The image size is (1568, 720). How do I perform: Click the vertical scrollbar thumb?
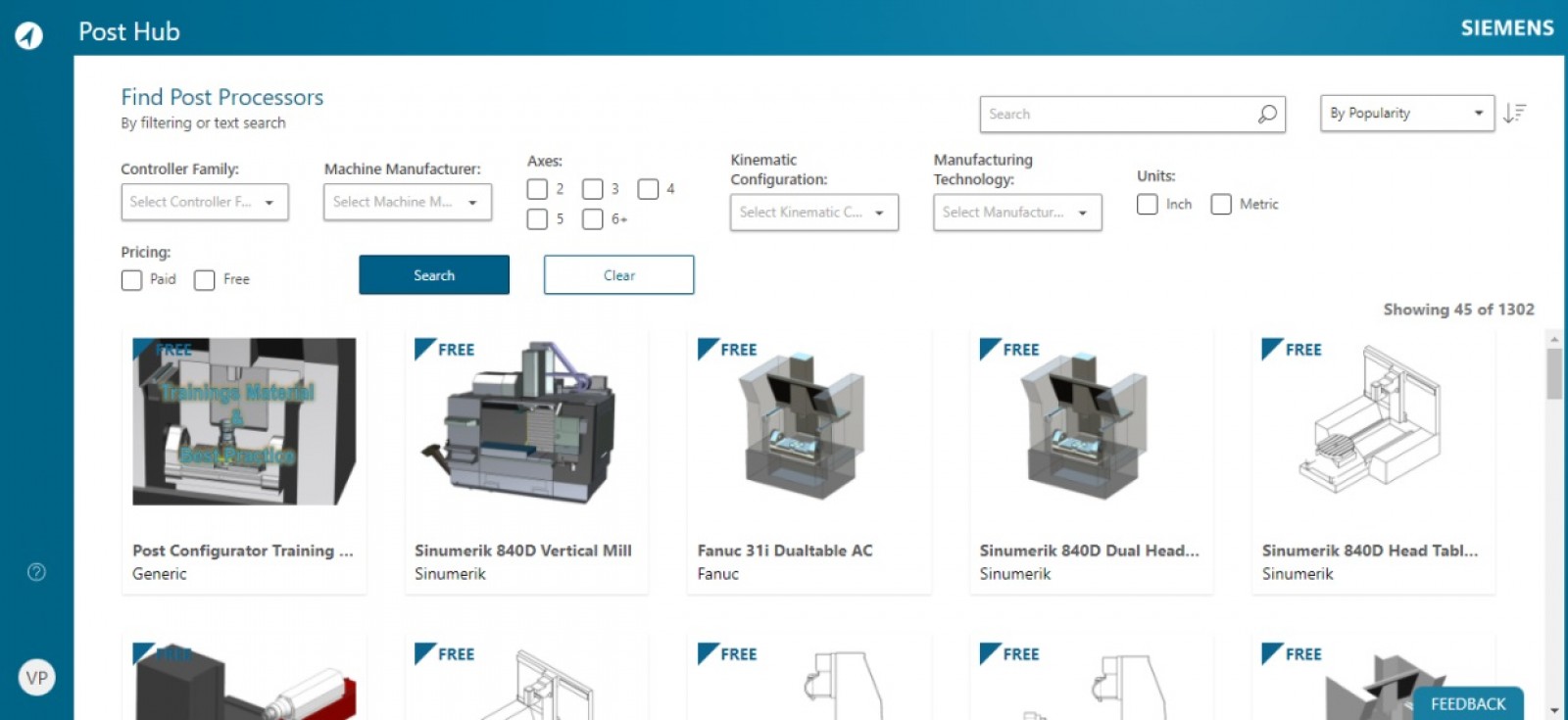pos(1554,373)
